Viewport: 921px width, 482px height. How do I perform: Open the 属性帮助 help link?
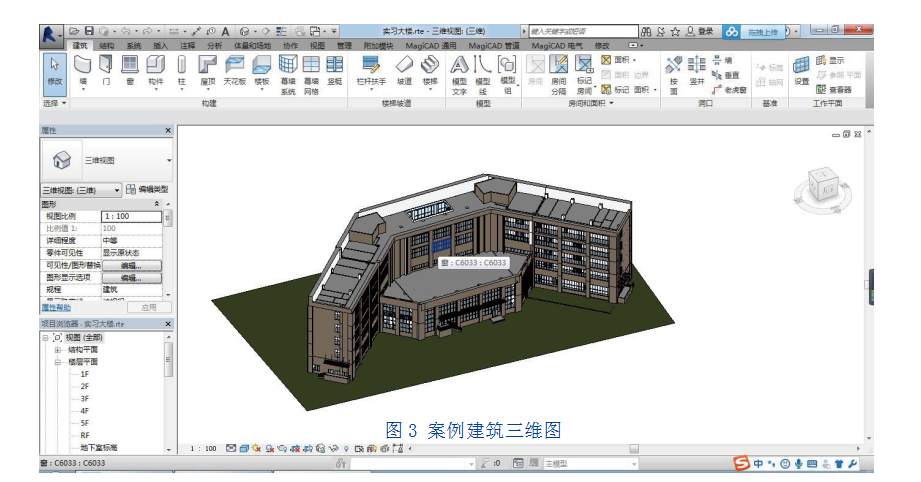tap(56, 308)
